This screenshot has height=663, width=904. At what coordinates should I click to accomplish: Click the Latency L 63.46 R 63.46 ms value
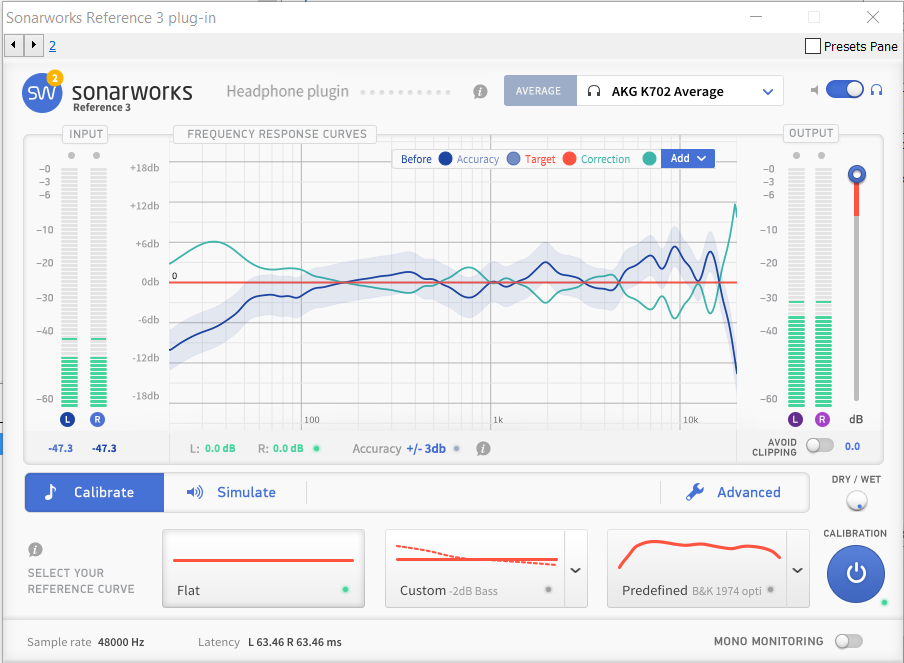pos(295,642)
